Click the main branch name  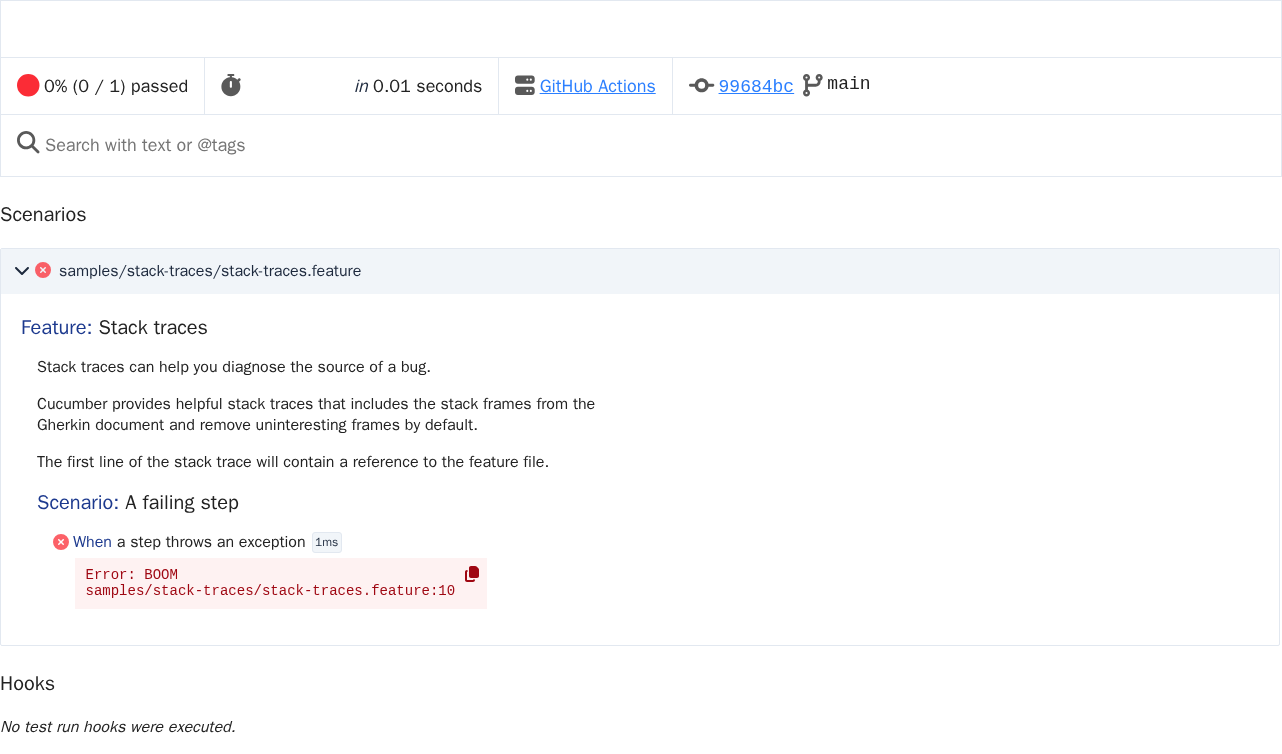(x=849, y=84)
